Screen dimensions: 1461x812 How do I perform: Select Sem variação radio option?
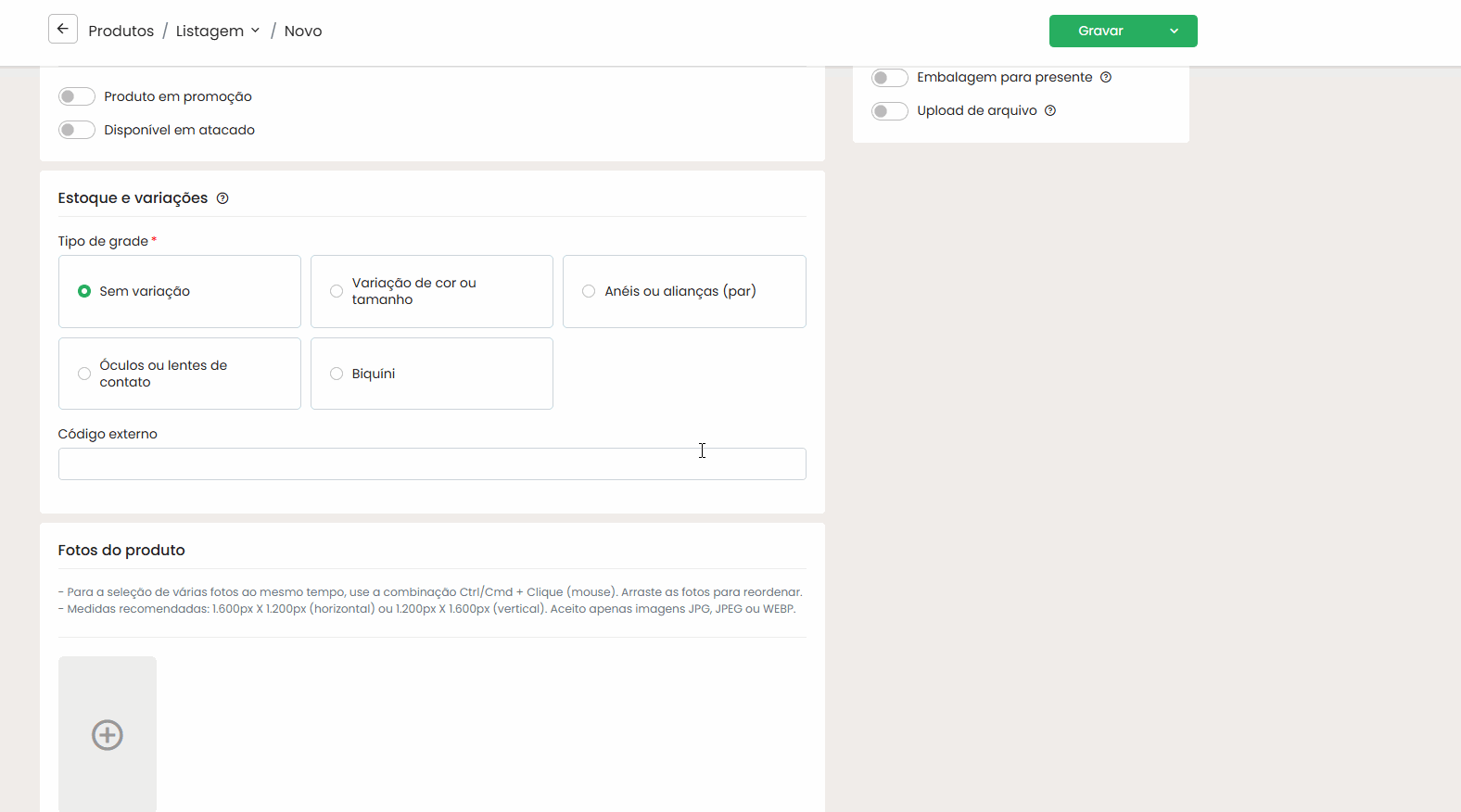tap(84, 291)
